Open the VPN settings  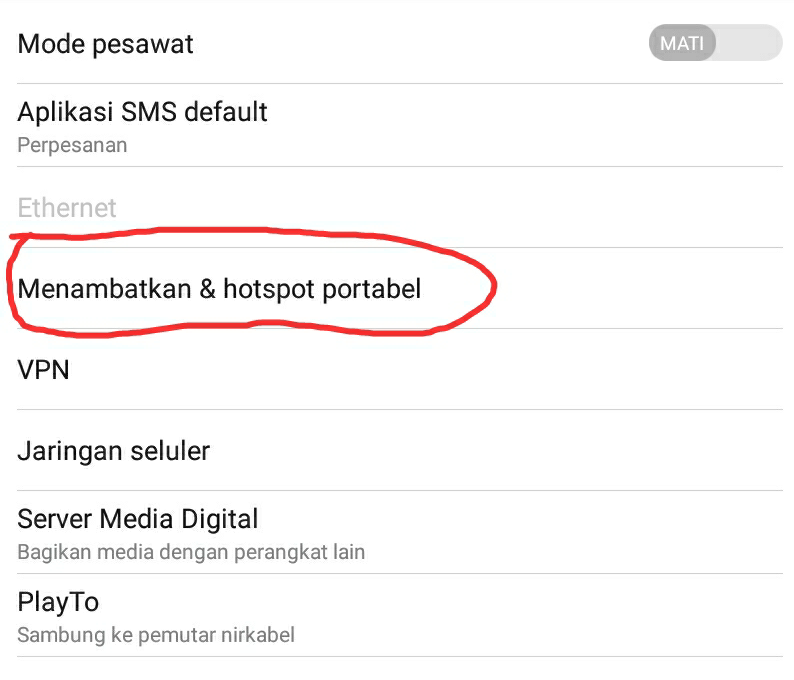pyautogui.click(x=400, y=369)
